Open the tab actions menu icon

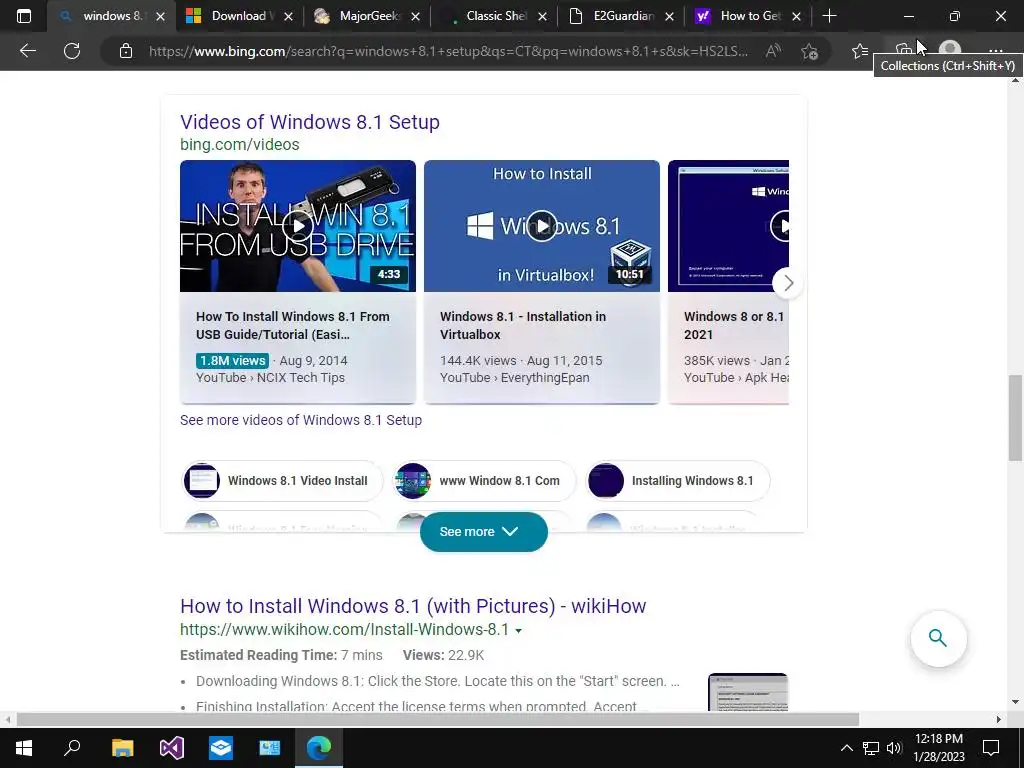(x=24, y=16)
